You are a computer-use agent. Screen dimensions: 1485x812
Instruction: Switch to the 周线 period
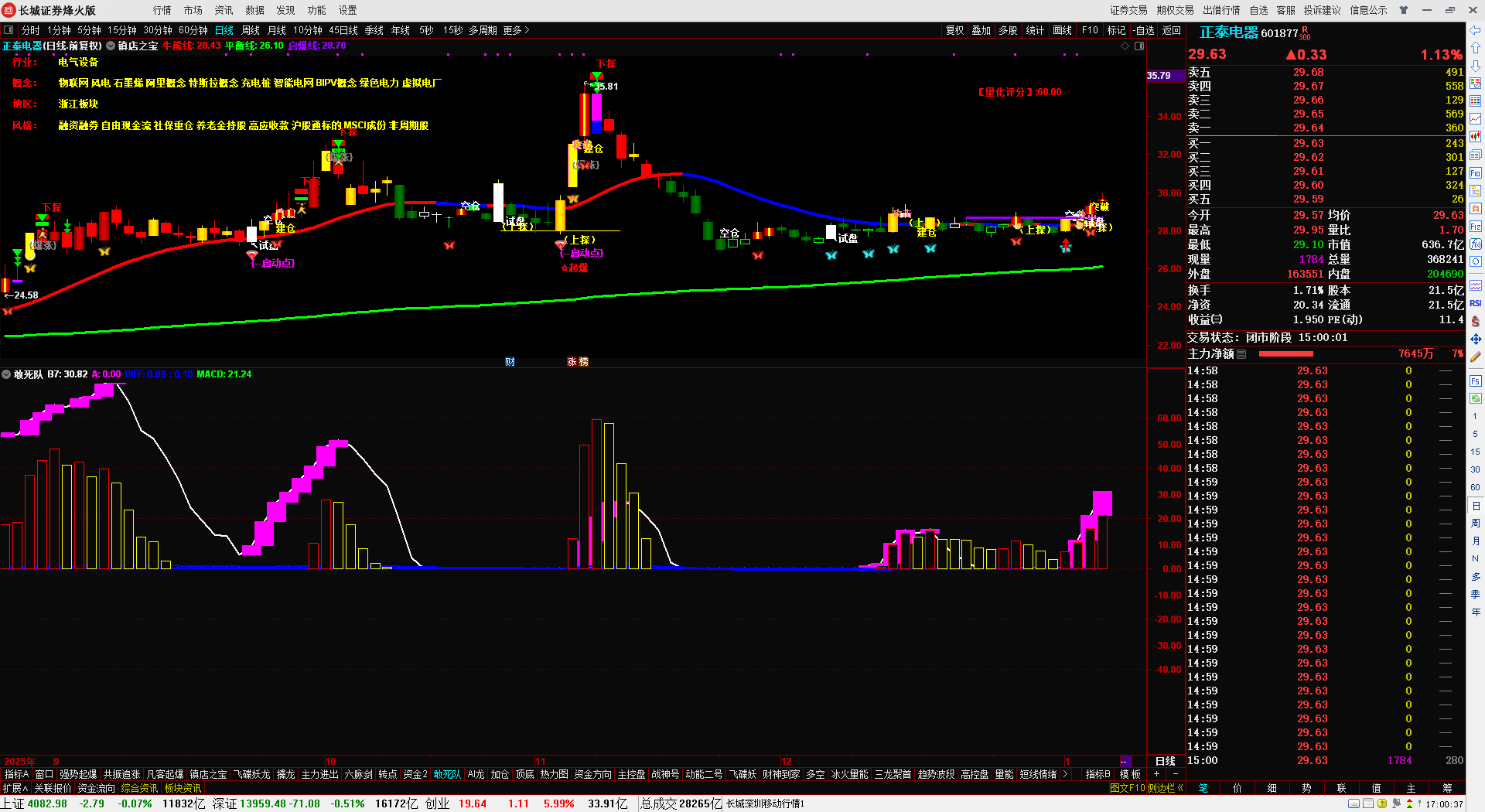click(x=251, y=30)
